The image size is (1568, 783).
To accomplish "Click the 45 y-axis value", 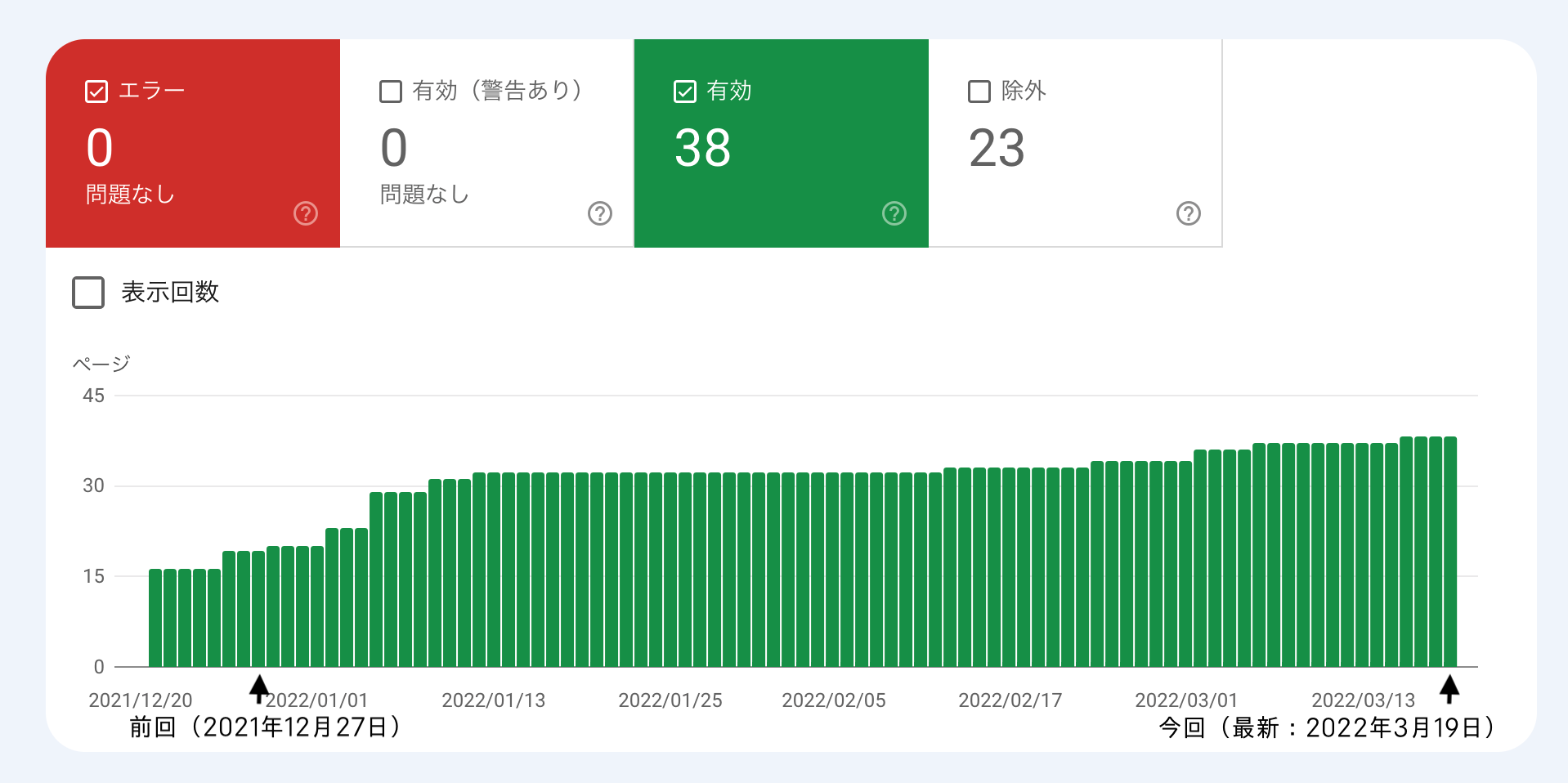I will tap(94, 396).
